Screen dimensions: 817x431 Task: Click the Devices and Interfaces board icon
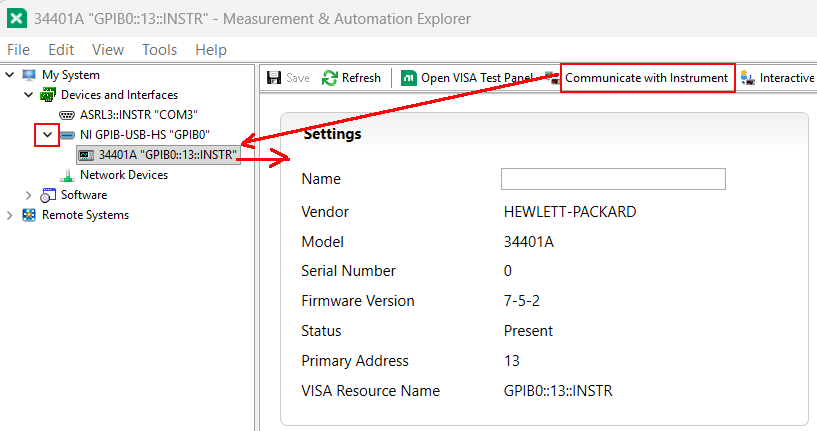pyautogui.click(x=48, y=95)
